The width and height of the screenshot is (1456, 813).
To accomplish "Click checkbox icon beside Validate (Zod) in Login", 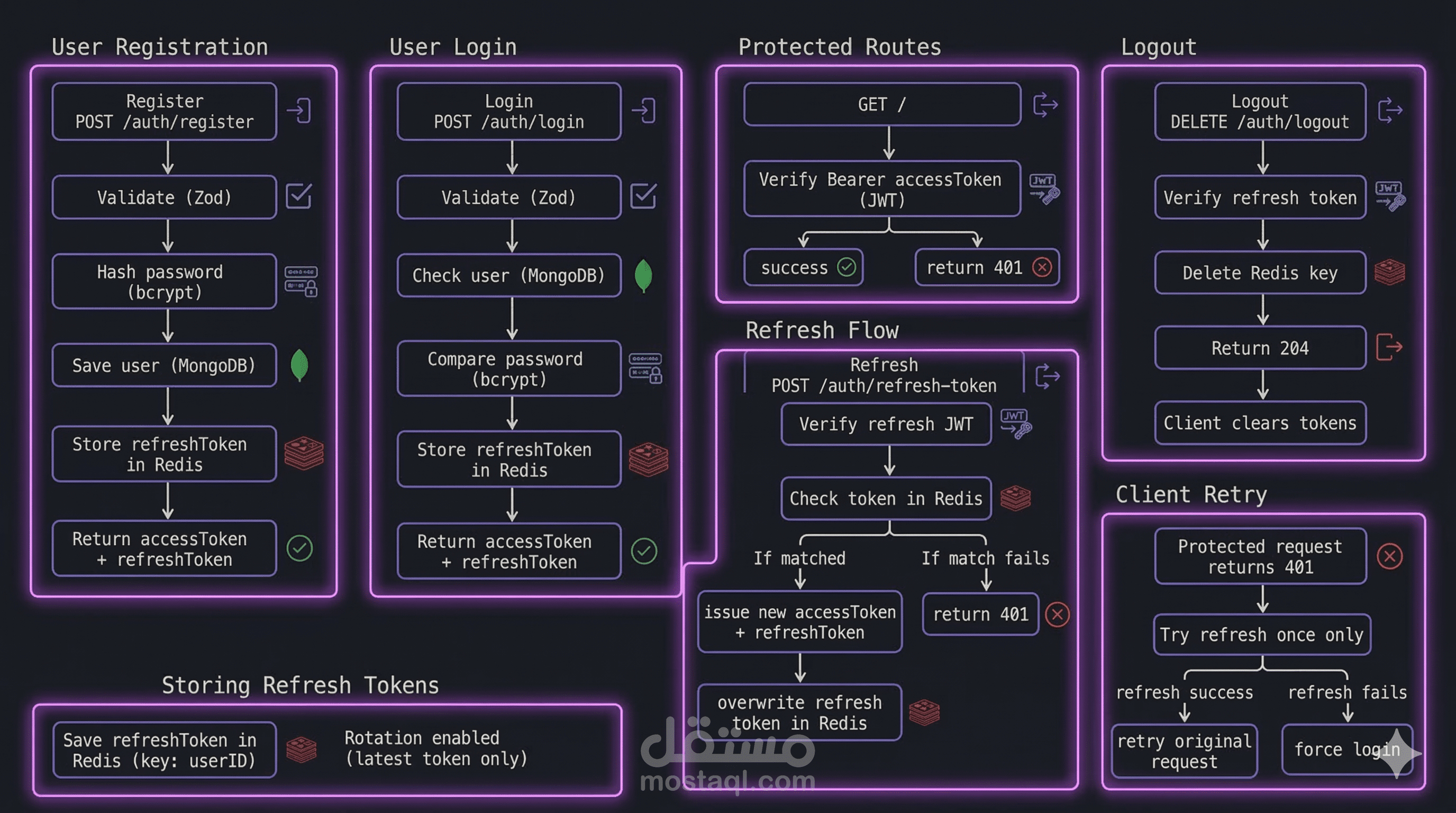I will 643,196.
